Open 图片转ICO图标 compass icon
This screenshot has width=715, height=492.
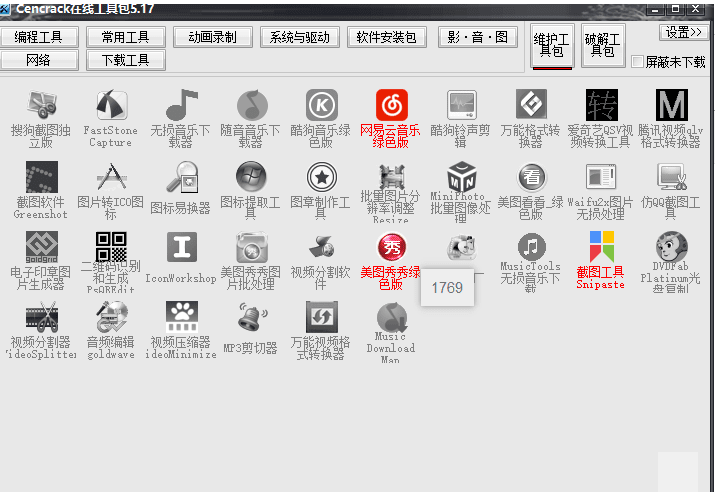click(111, 176)
